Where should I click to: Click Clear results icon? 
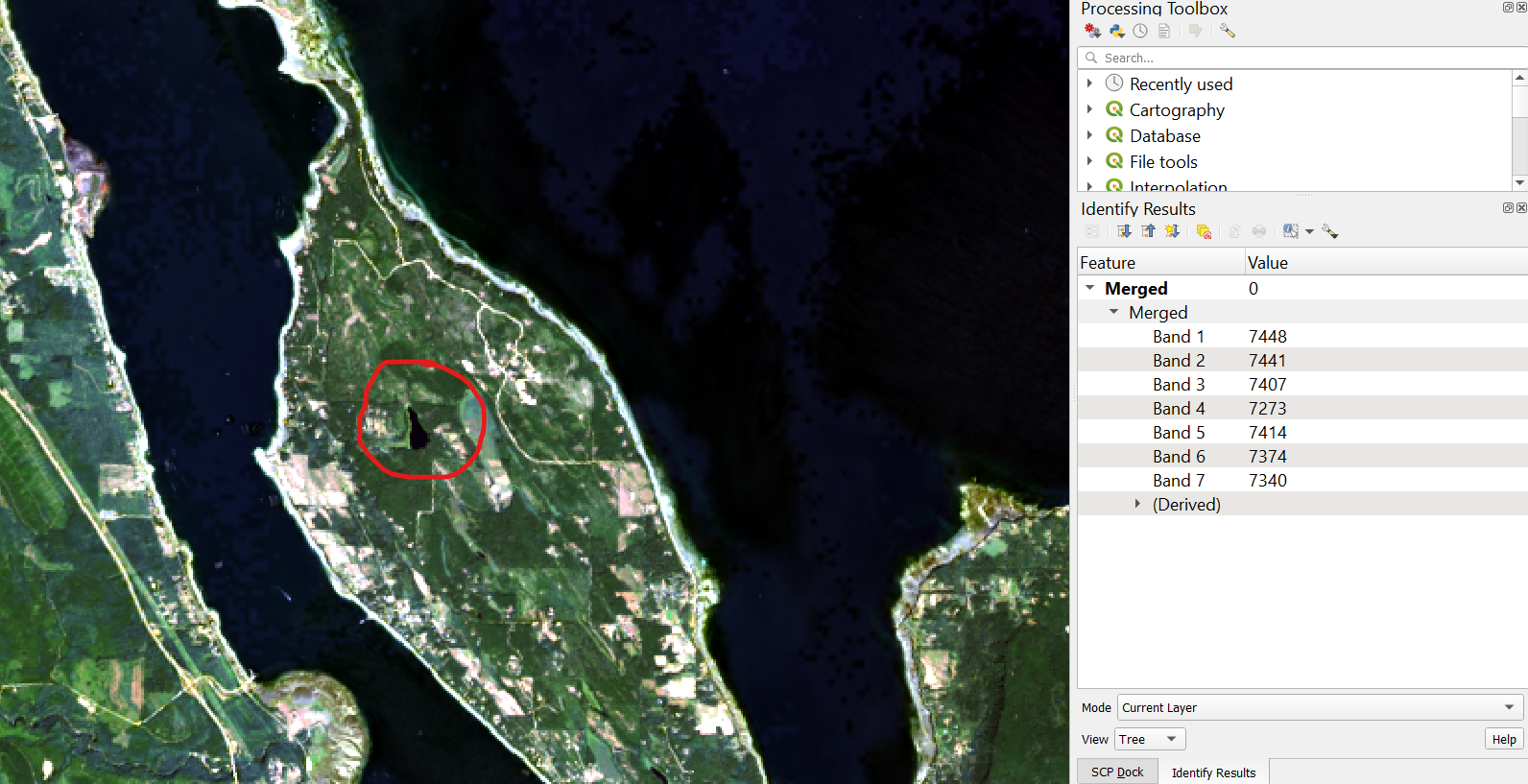[1204, 231]
